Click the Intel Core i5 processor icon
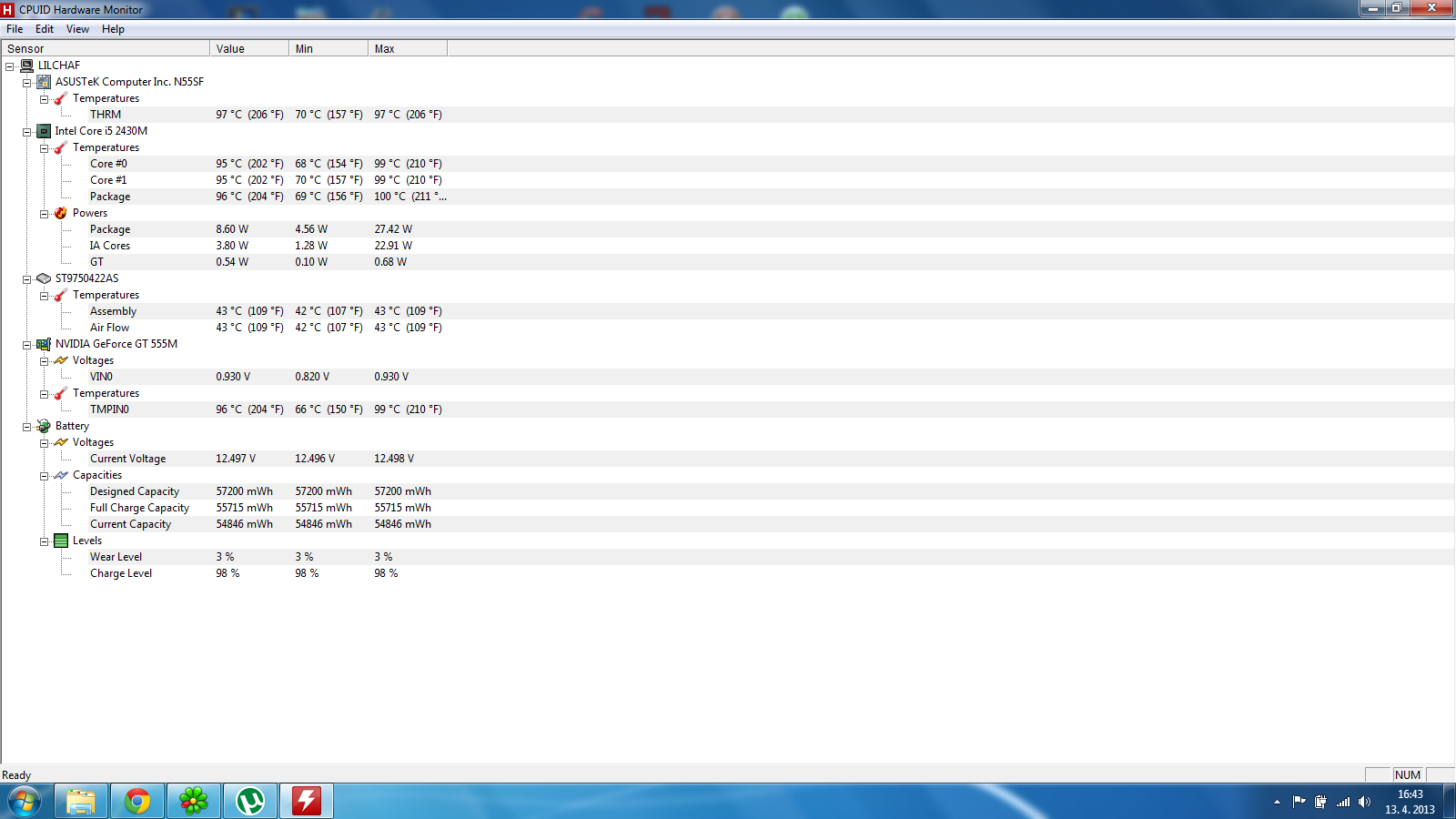 pyautogui.click(x=44, y=131)
